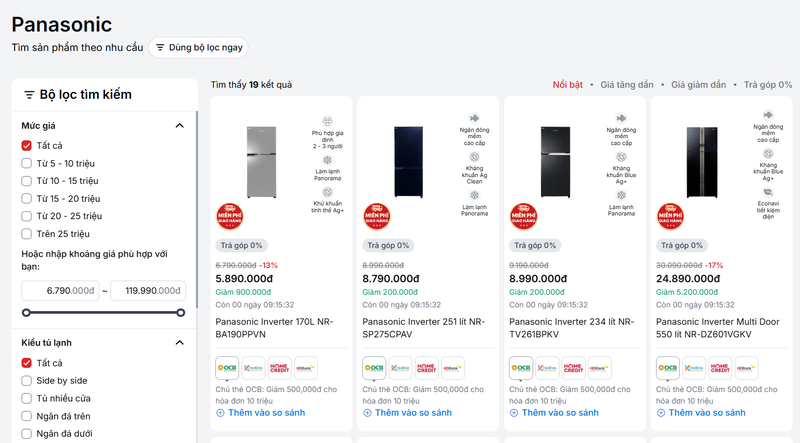
Task: Collapse the Mức giá filter section
Action: point(180,126)
